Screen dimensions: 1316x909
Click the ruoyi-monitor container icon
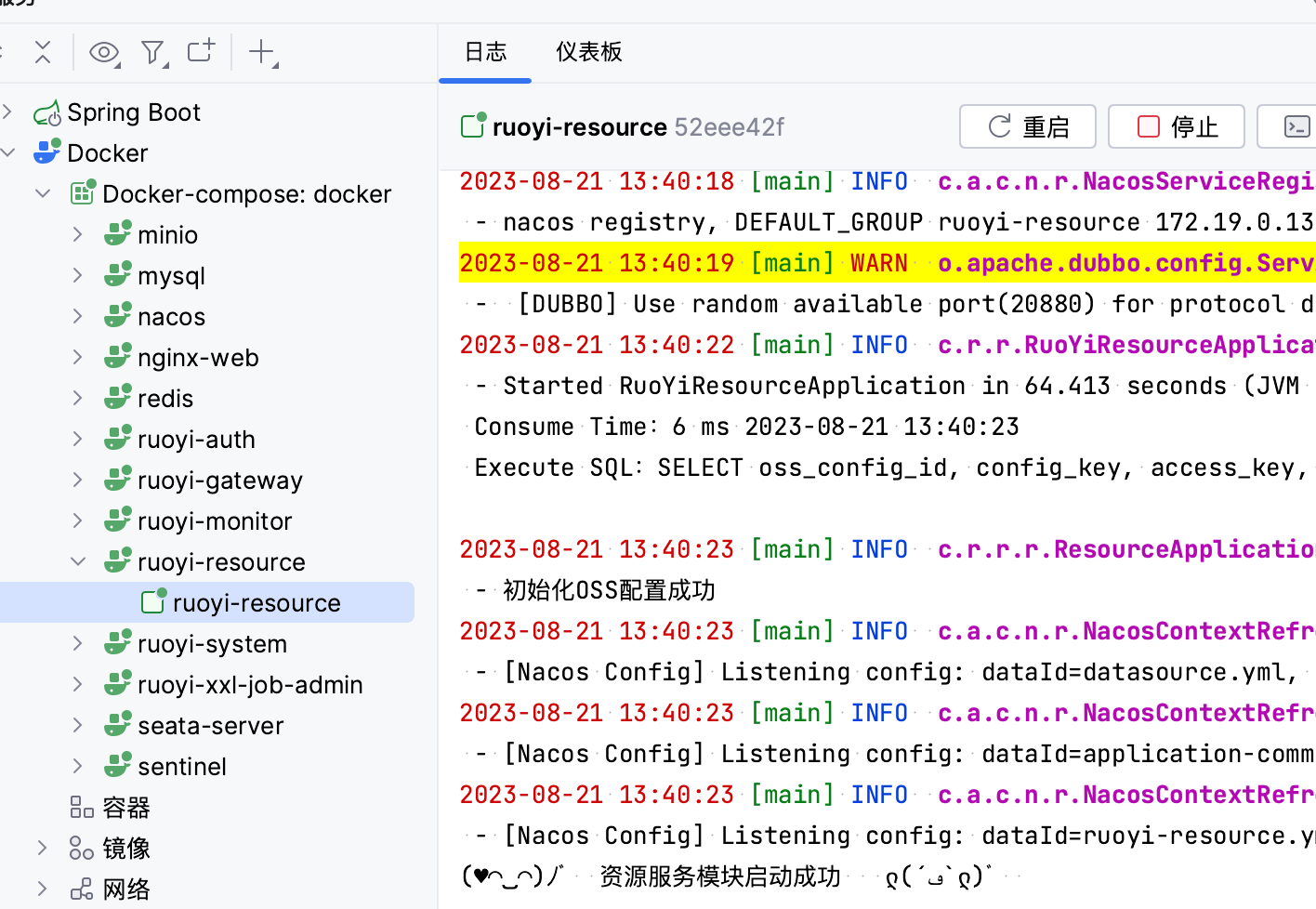pyautogui.click(x=118, y=520)
